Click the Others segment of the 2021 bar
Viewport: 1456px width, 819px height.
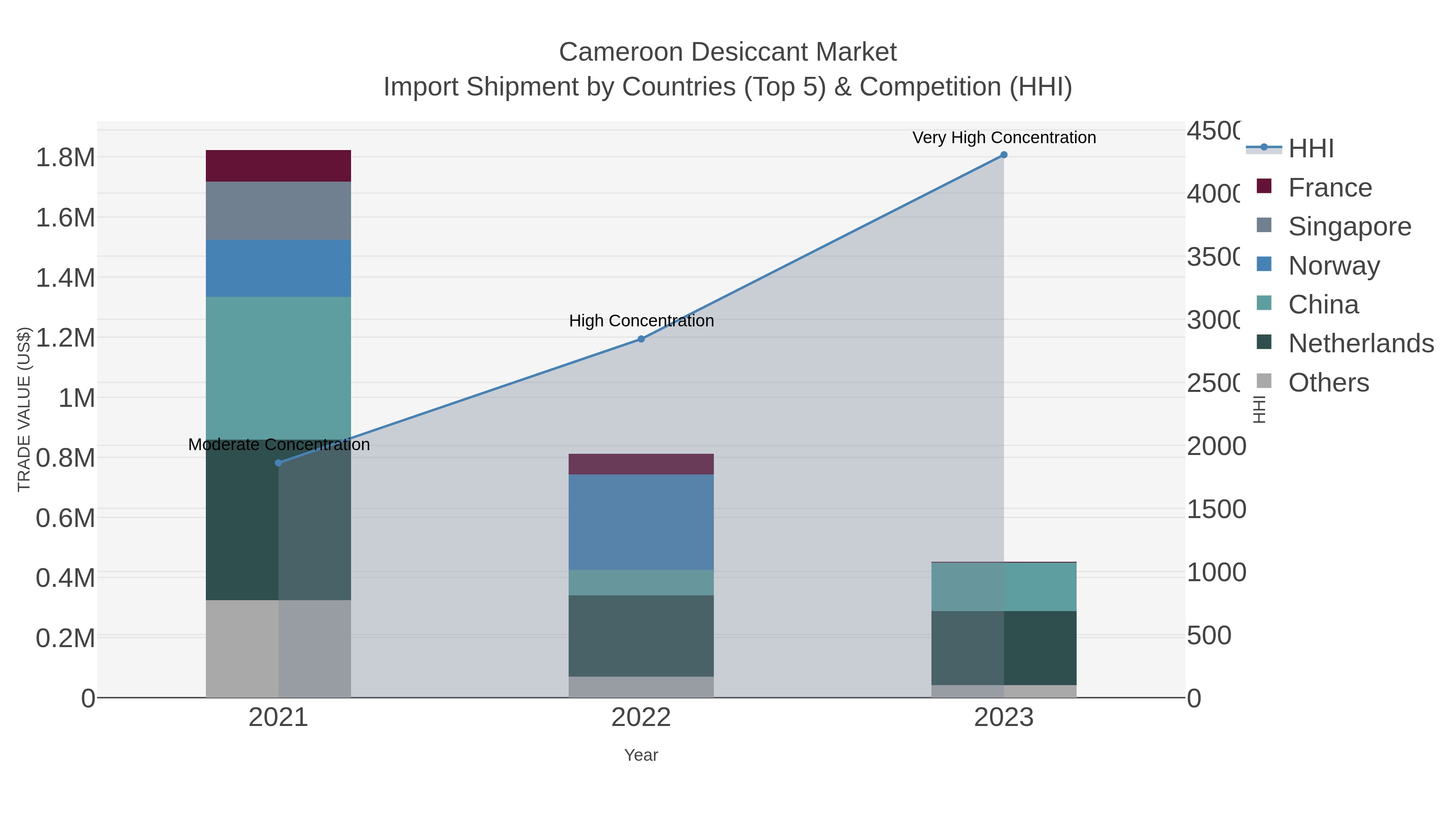click(x=278, y=649)
